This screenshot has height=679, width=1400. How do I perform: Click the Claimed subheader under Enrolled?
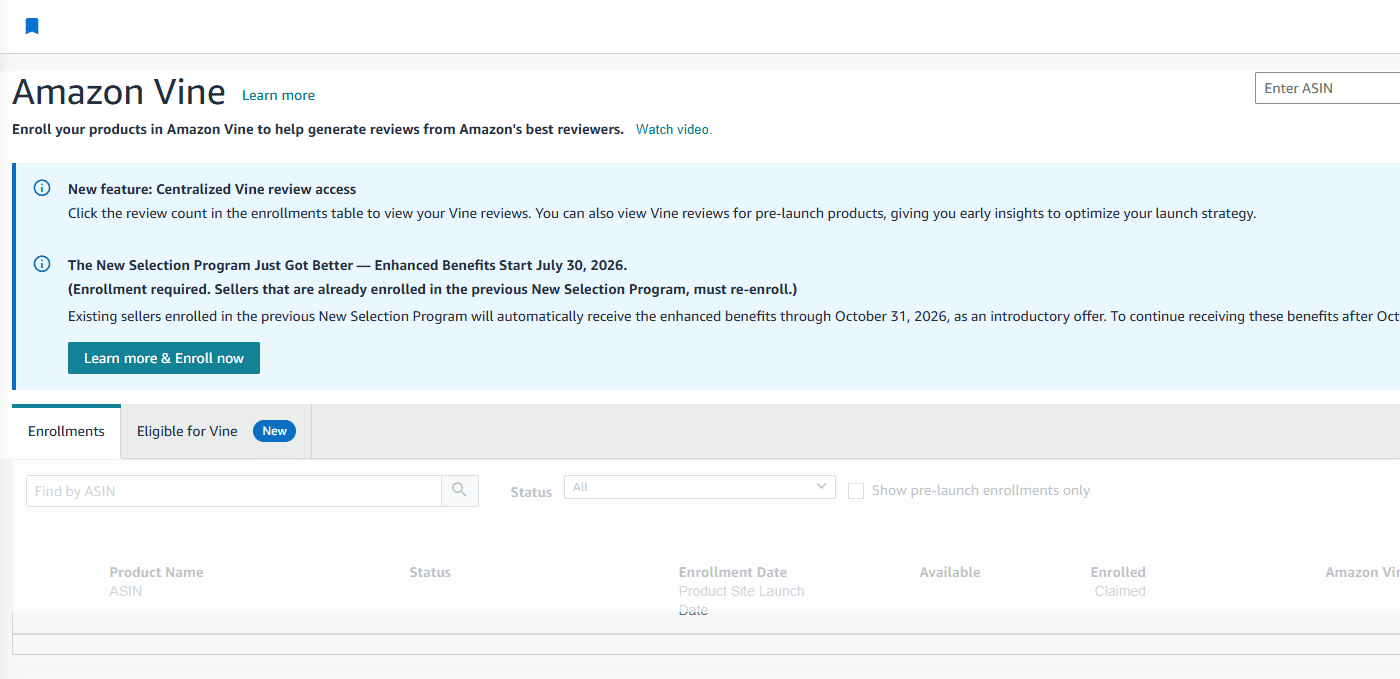pyautogui.click(x=1120, y=591)
